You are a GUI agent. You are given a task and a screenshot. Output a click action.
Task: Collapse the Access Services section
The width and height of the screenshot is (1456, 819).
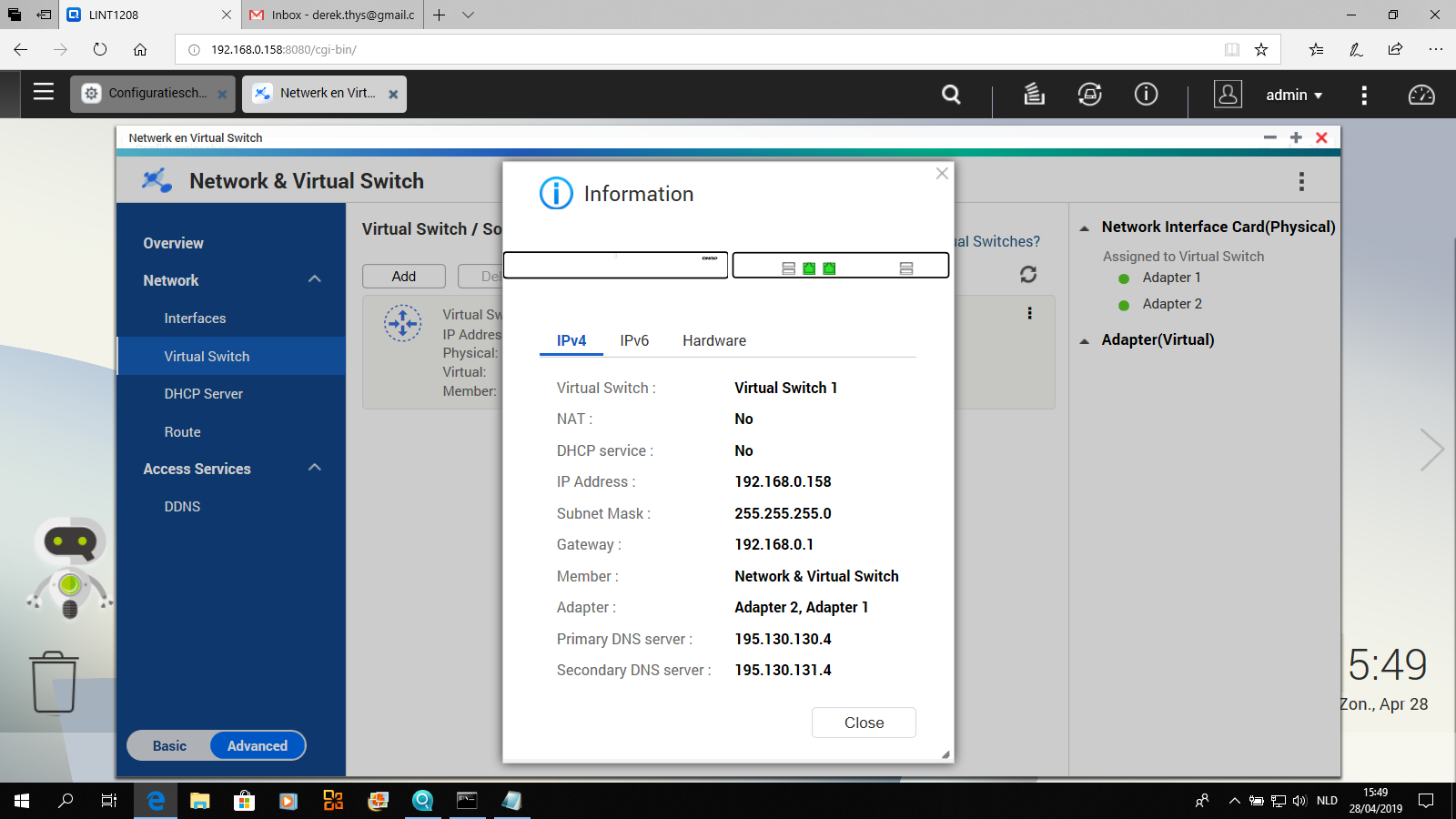click(315, 468)
